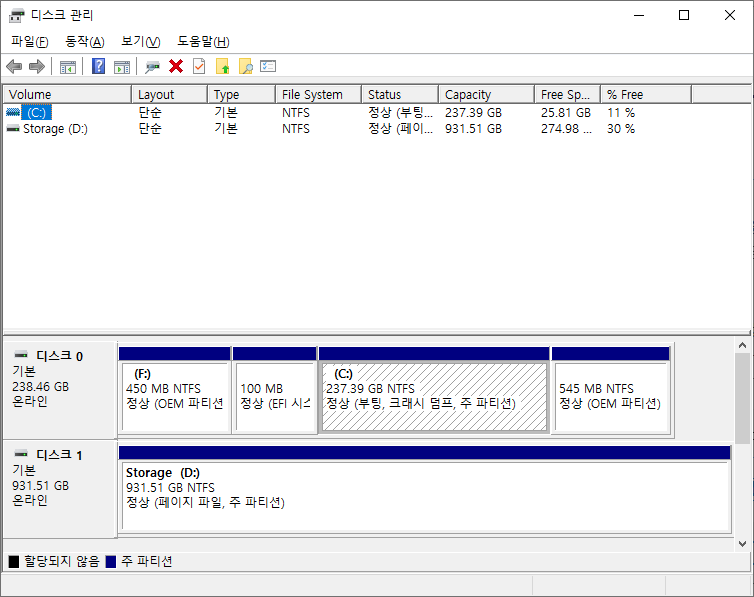This screenshot has width=754, height=597.
Task: Click the 25.81 GB free space cell
Action: tap(566, 112)
